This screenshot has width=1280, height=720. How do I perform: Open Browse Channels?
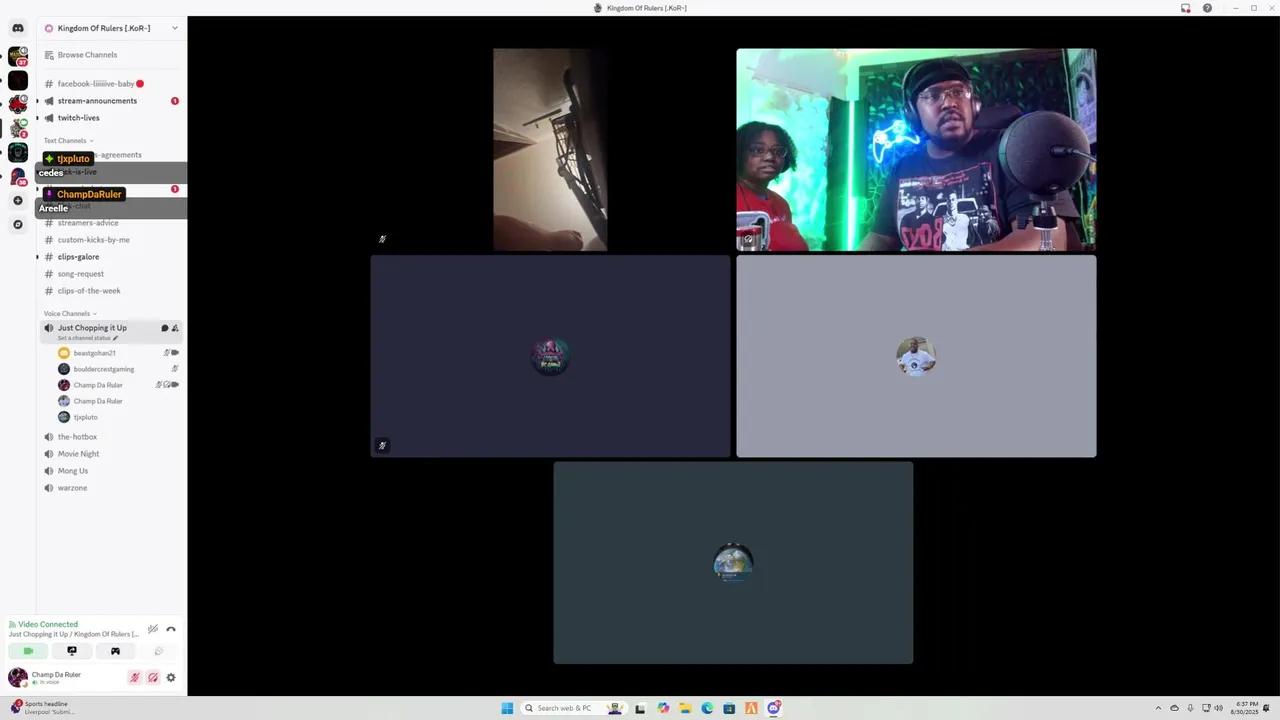tap(87, 55)
